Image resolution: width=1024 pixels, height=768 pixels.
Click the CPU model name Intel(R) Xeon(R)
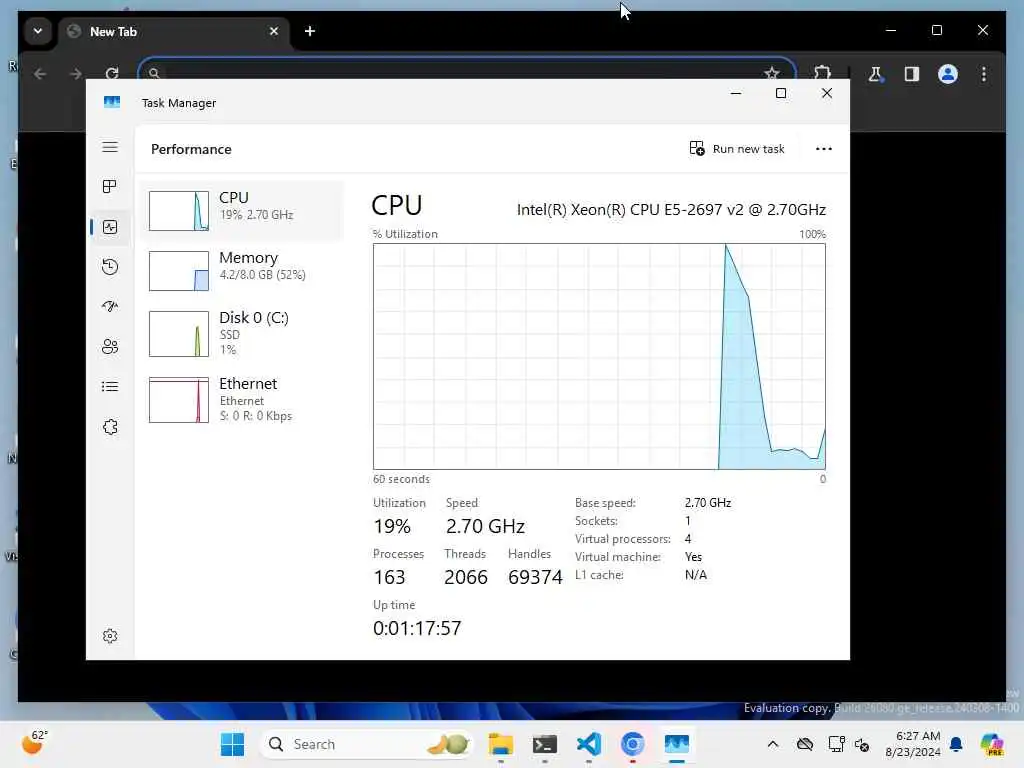[671, 210]
